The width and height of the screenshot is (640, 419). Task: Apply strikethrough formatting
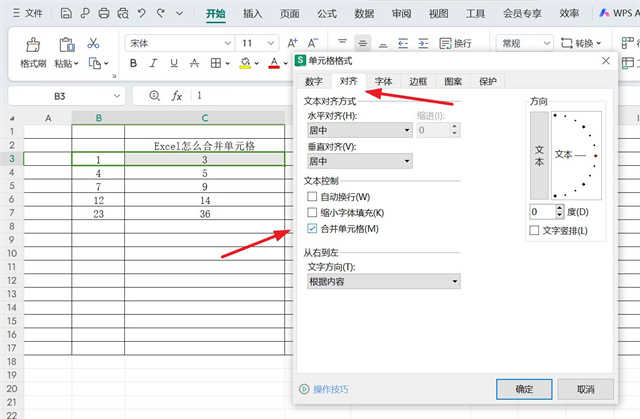[x=194, y=63]
